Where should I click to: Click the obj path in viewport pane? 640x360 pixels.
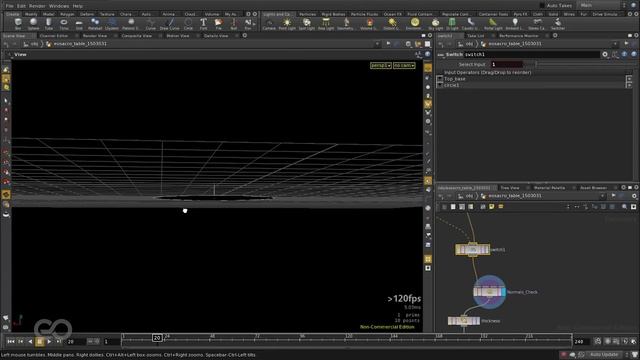35,44
